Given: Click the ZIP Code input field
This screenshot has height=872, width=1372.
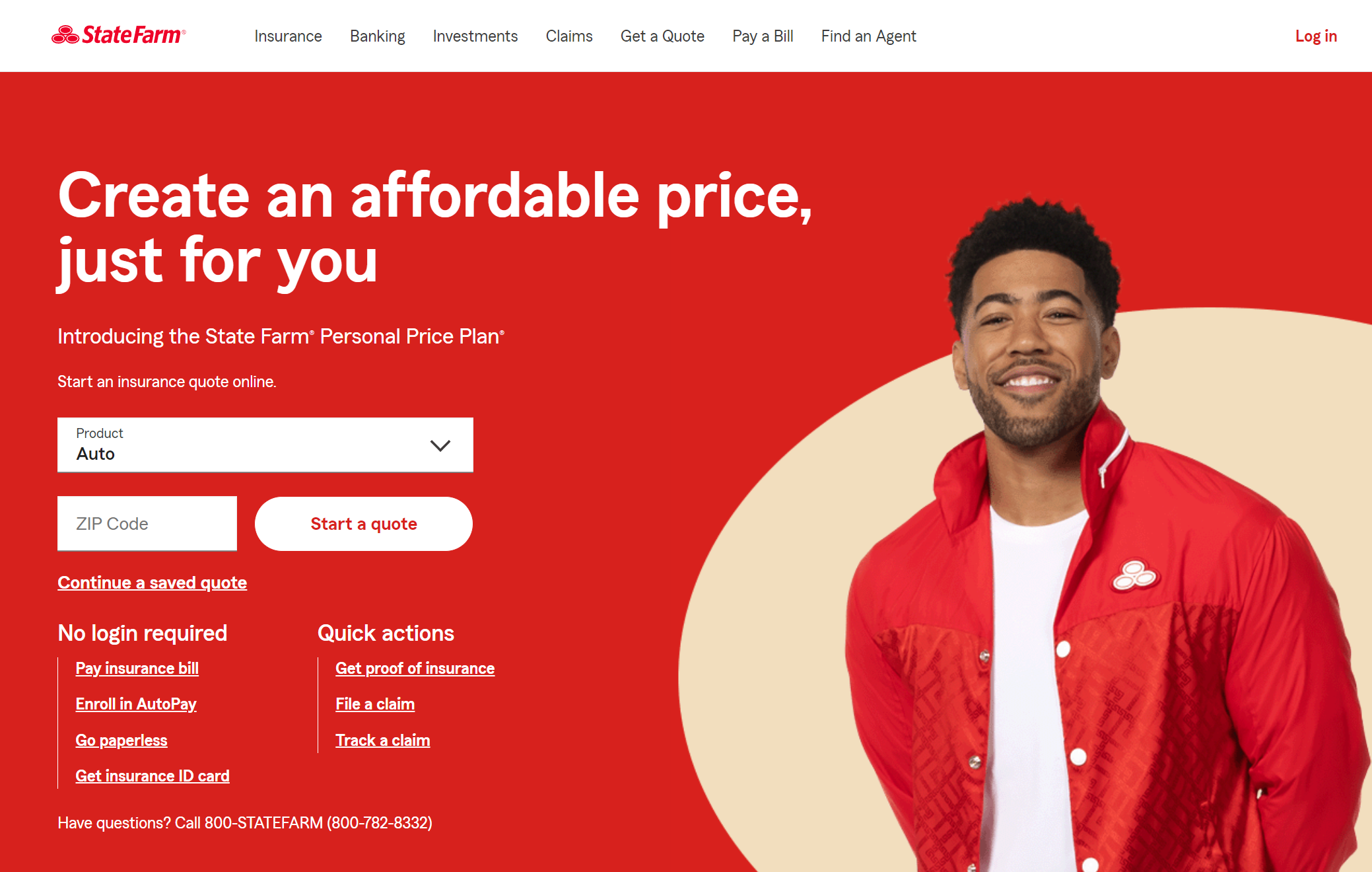Looking at the screenshot, I should tap(147, 522).
